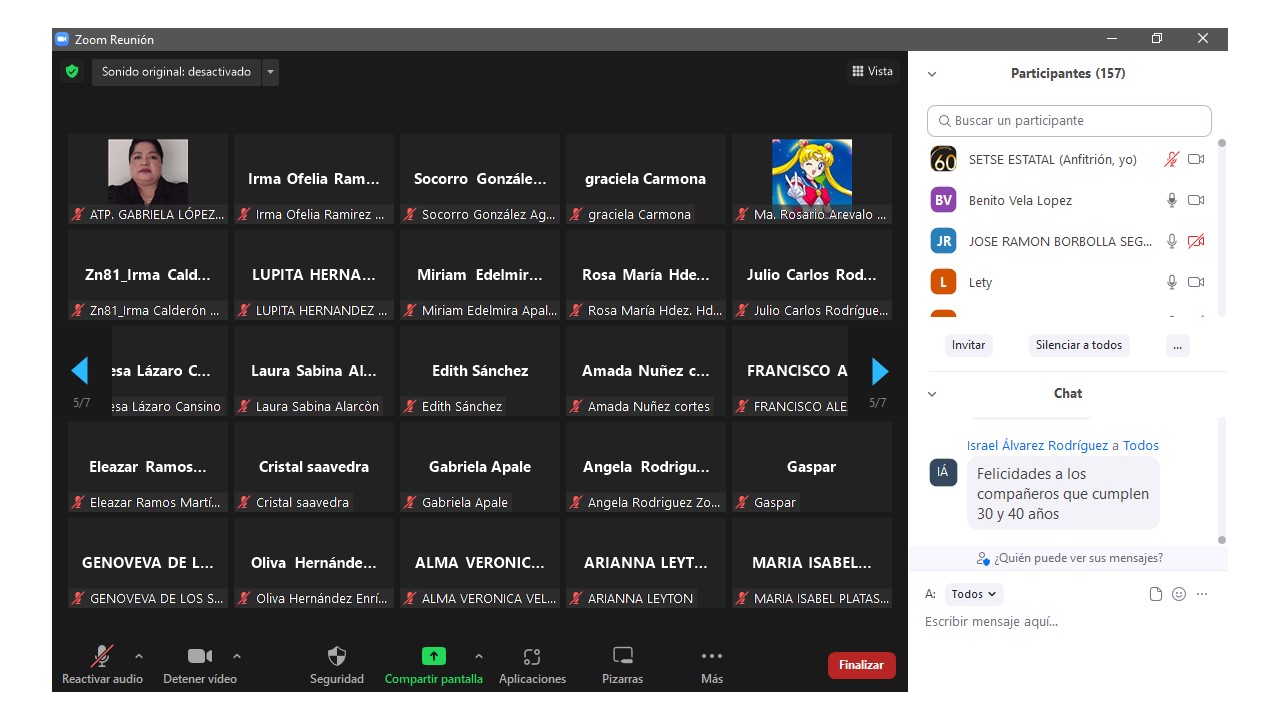The width and height of the screenshot is (1280, 720).
Task: Select Laura Sabina Alarcòn video tile
Action: [314, 372]
